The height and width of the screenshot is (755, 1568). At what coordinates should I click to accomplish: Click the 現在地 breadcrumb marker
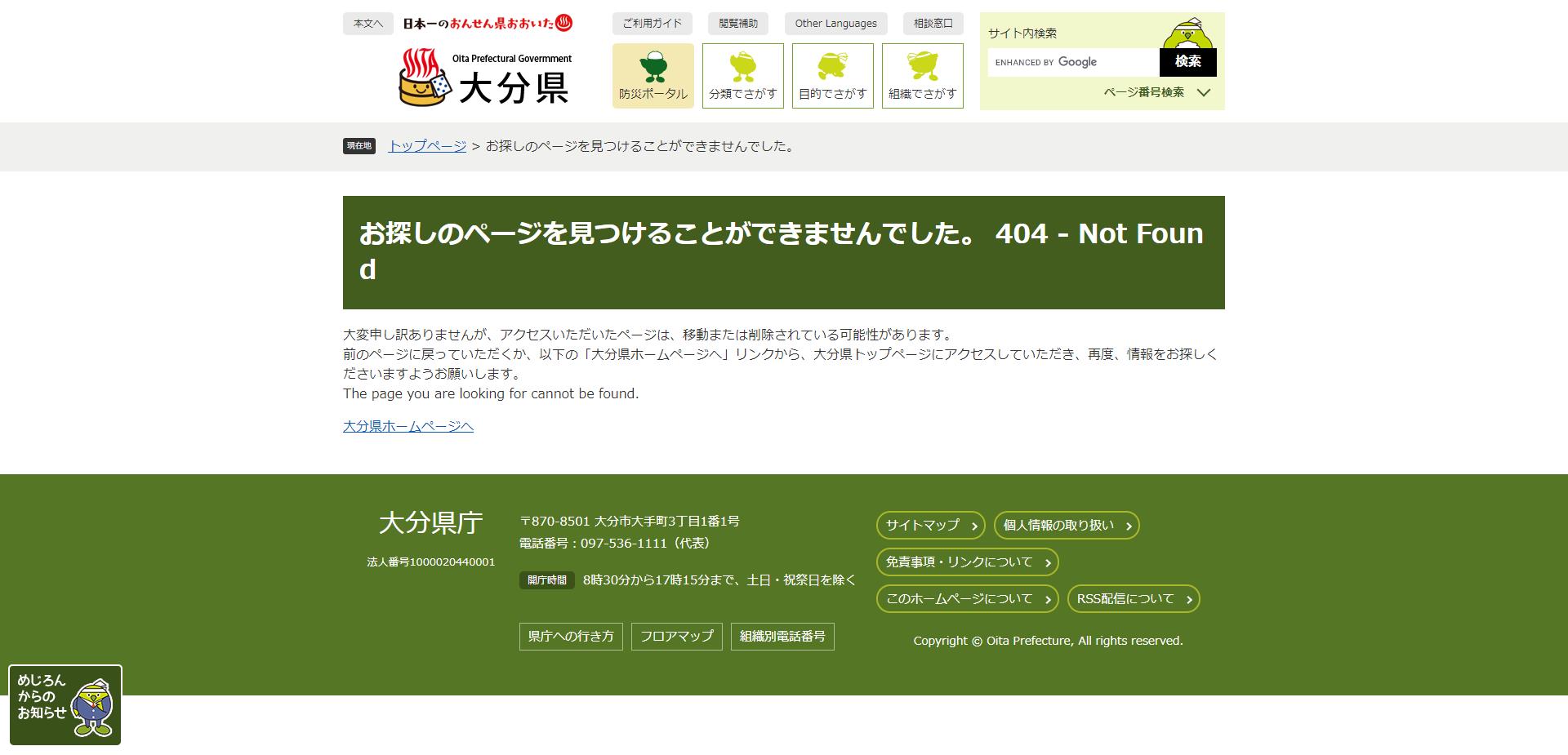[359, 147]
